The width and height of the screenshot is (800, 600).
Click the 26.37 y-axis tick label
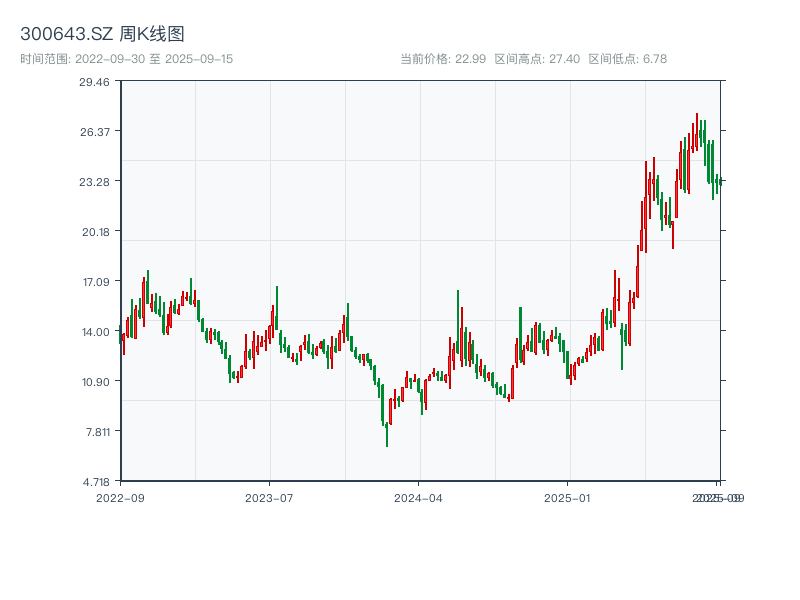point(94,132)
